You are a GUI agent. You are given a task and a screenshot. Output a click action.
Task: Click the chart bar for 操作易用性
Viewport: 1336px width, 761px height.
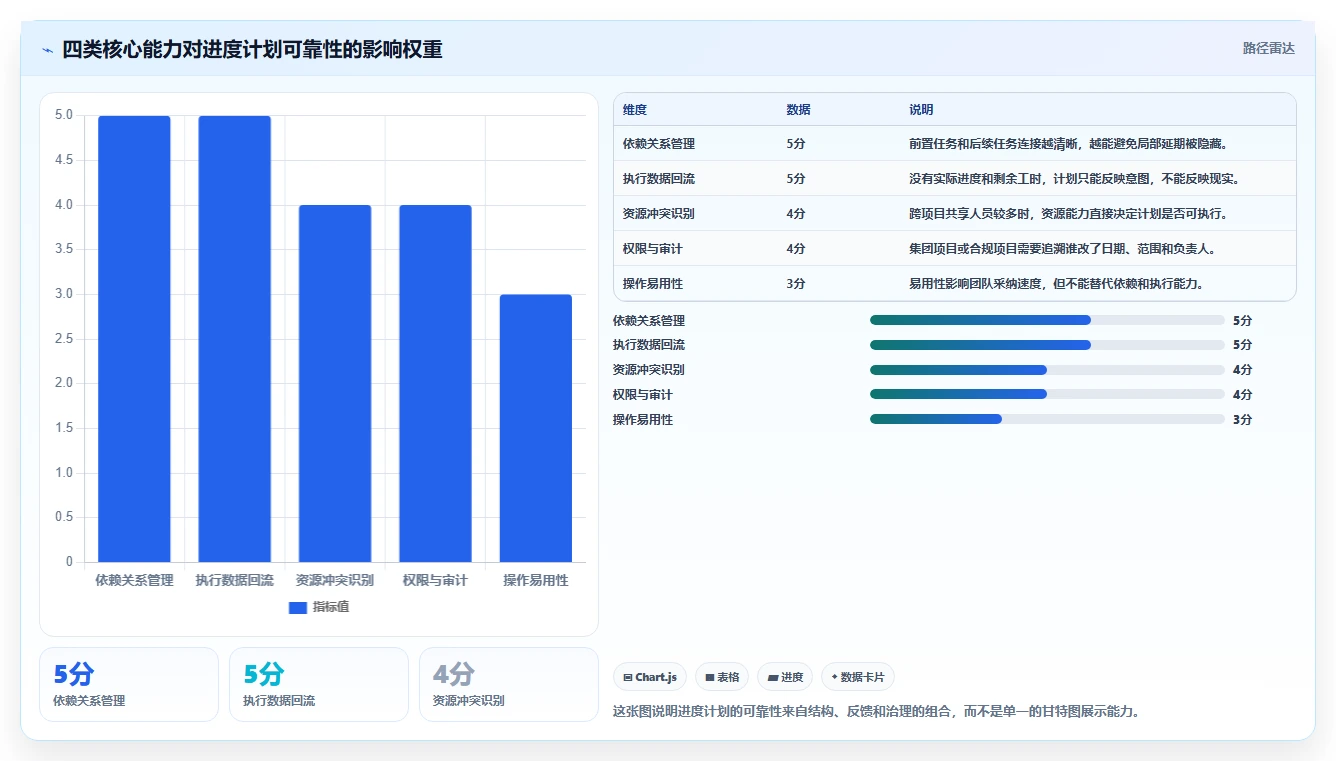pyautogui.click(x=536, y=428)
